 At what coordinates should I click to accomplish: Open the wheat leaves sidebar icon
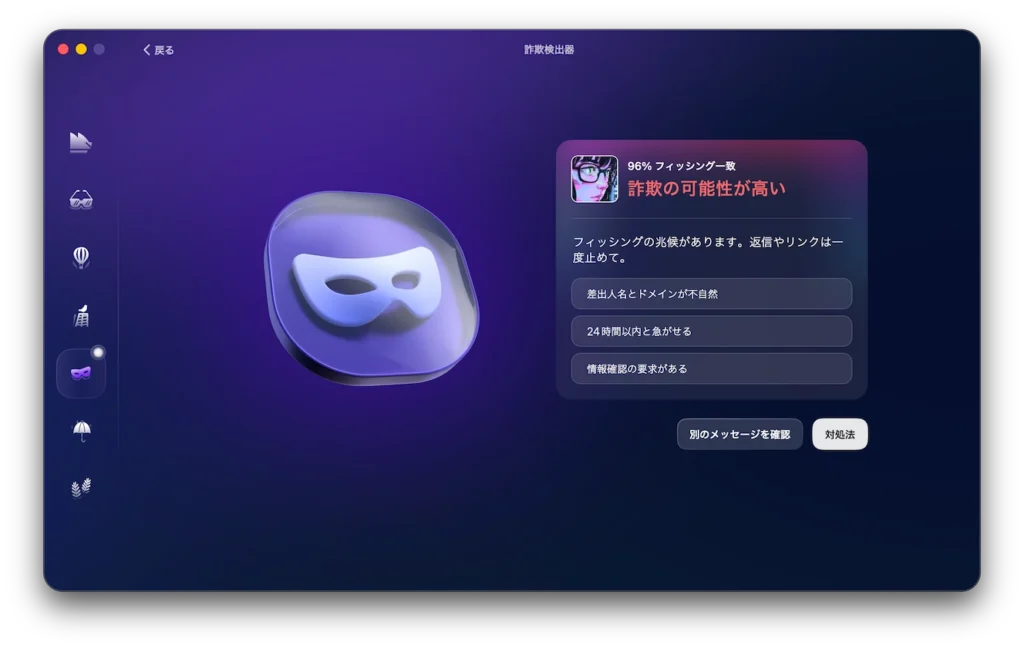(x=81, y=488)
